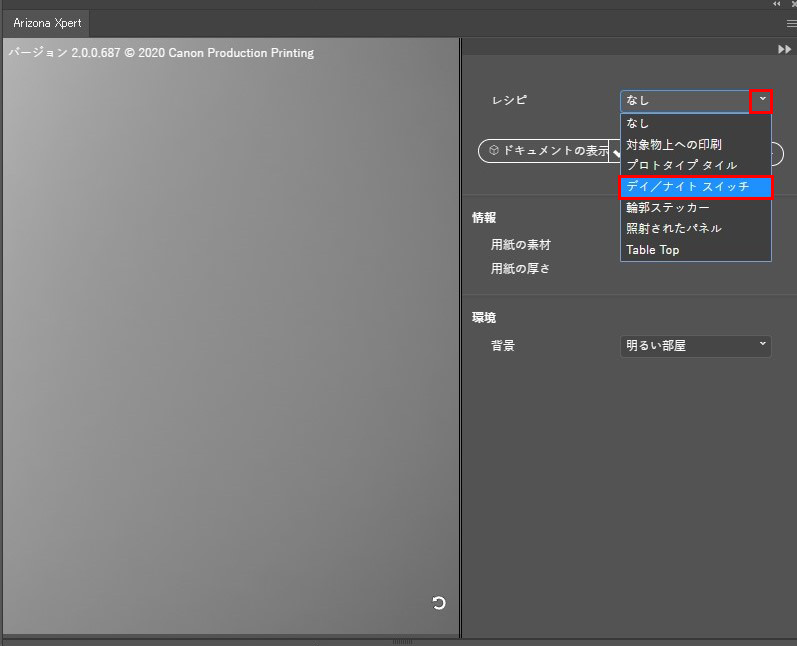Select デイ／ナイト スイッチ recipe option

tap(695, 187)
